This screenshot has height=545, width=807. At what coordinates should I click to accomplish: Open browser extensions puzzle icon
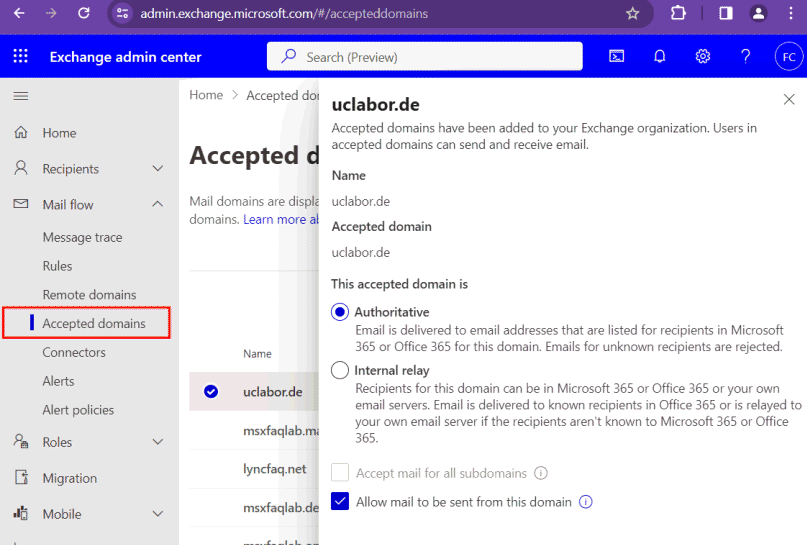pyautogui.click(x=678, y=13)
